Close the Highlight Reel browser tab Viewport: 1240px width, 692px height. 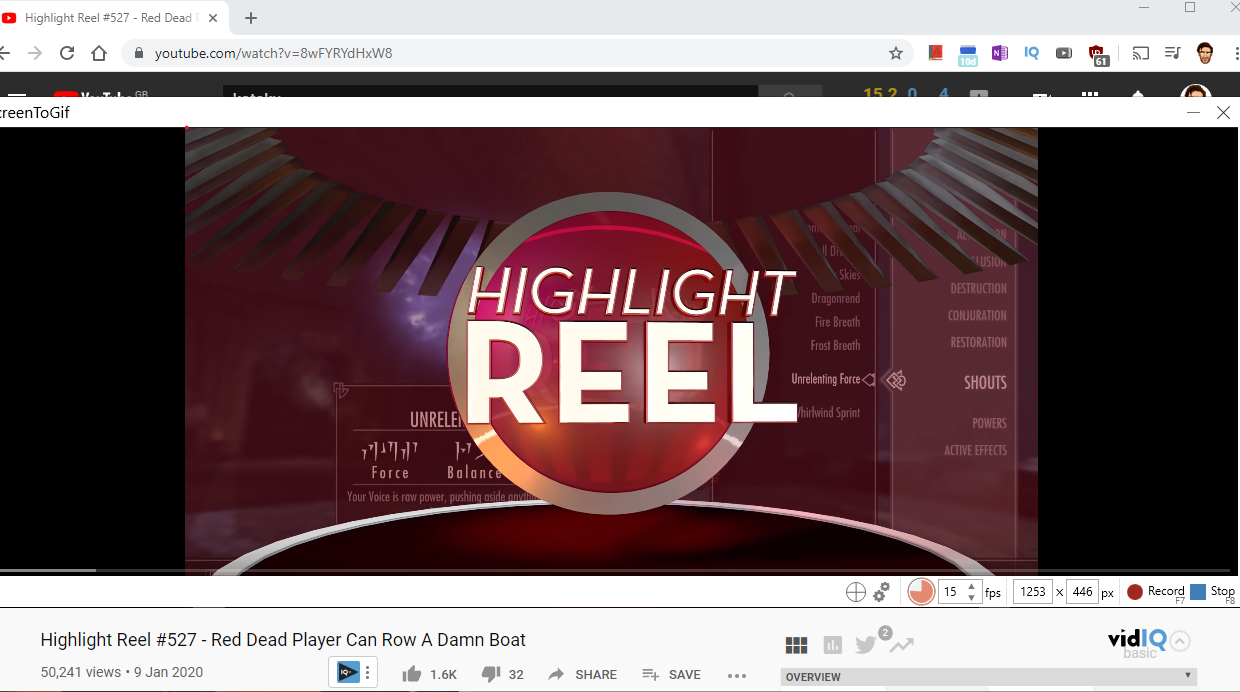214,18
